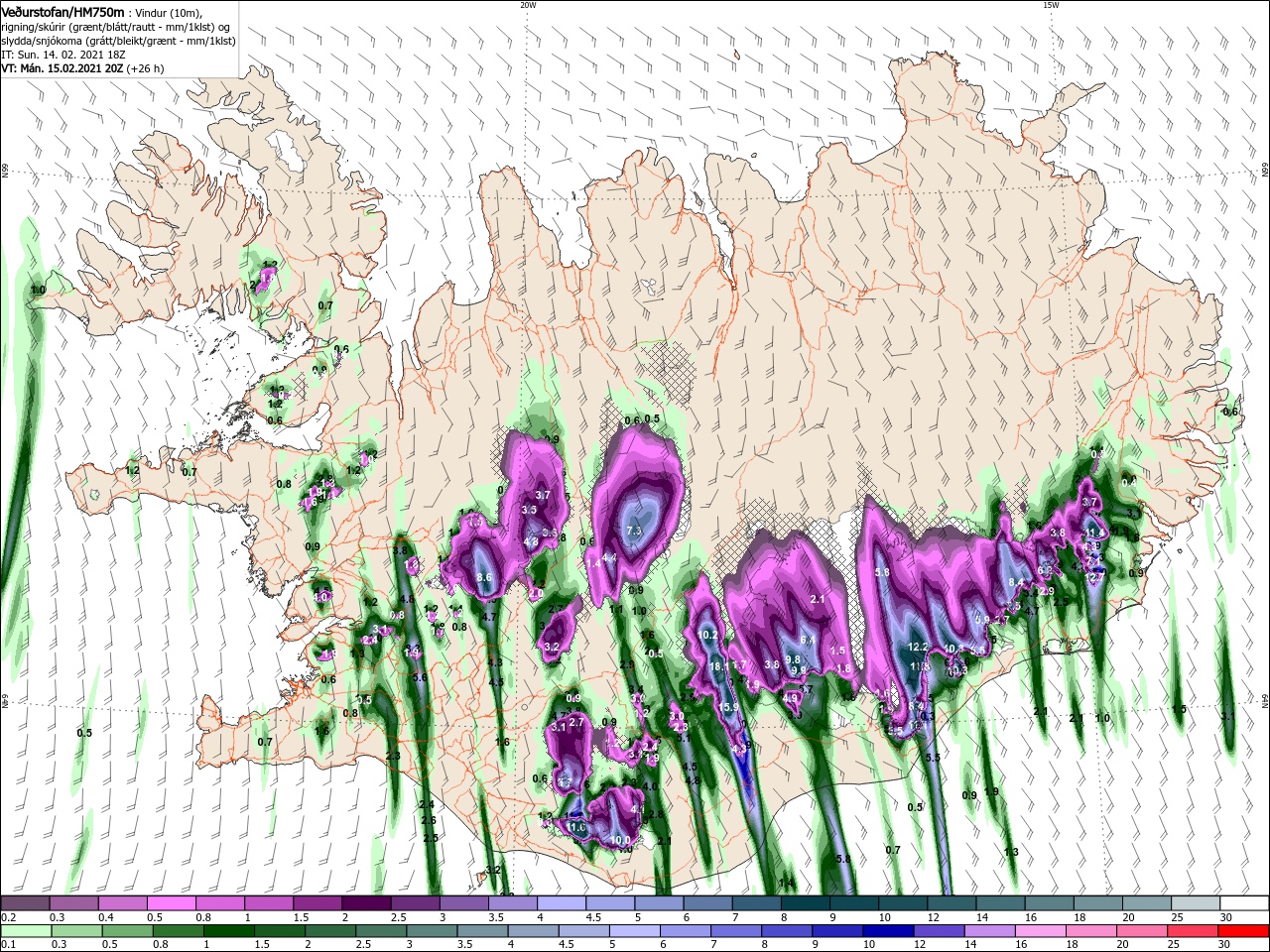Select rain legend swatch labelled 6
1270x952 pixels.
(684, 932)
